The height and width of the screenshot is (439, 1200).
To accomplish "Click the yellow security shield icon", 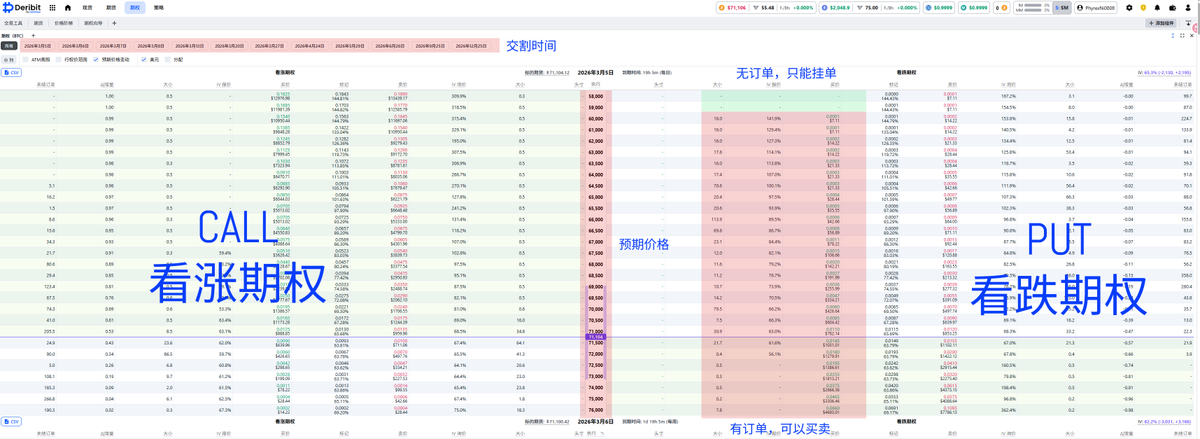I will click(x=1143, y=7).
